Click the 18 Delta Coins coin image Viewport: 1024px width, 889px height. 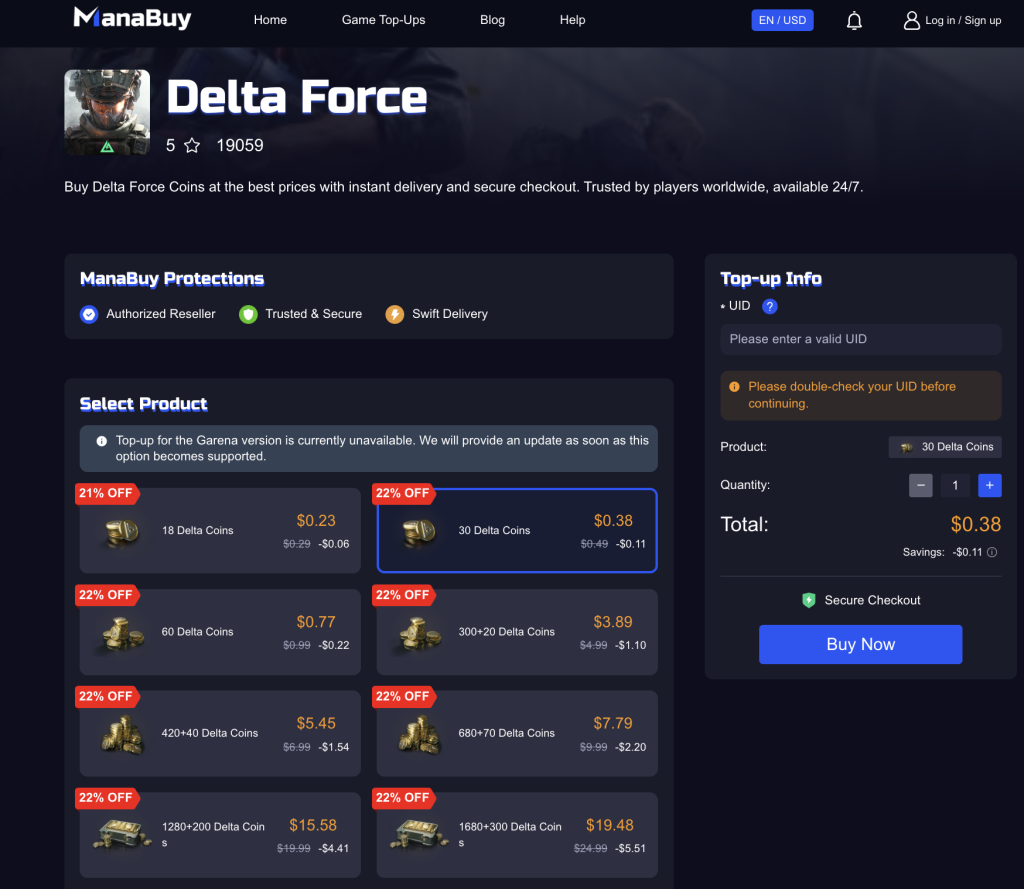(122, 532)
